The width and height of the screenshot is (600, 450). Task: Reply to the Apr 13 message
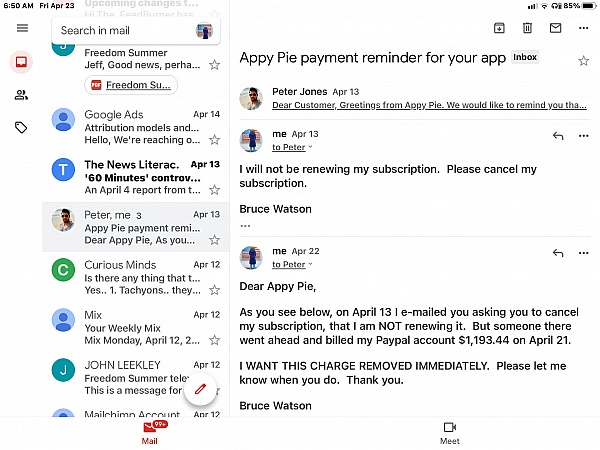pyautogui.click(x=558, y=136)
